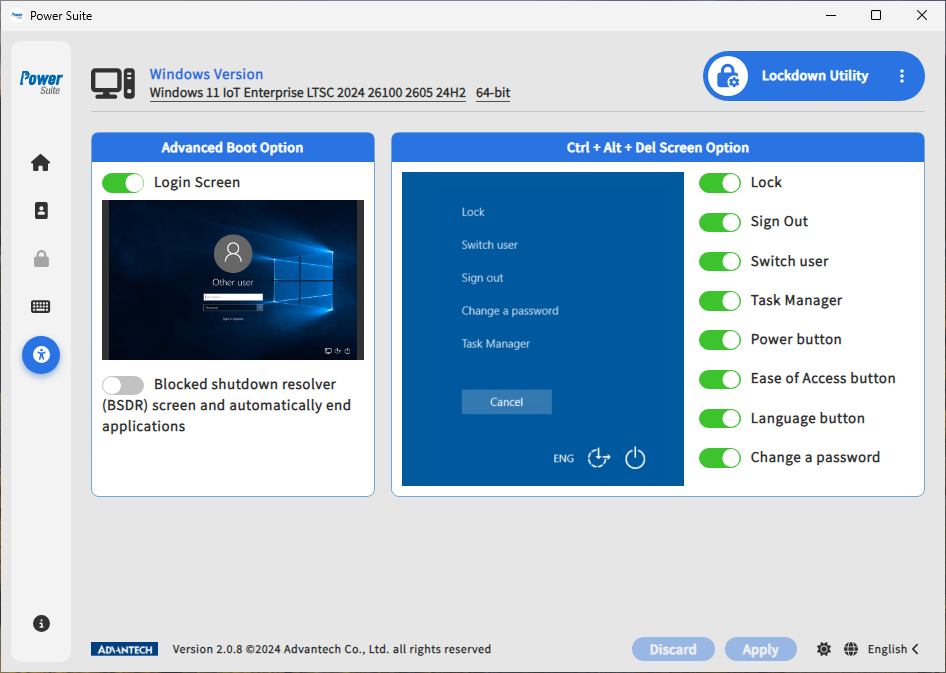Click the Windows 11 IoT Enterprise version text

coord(308,93)
